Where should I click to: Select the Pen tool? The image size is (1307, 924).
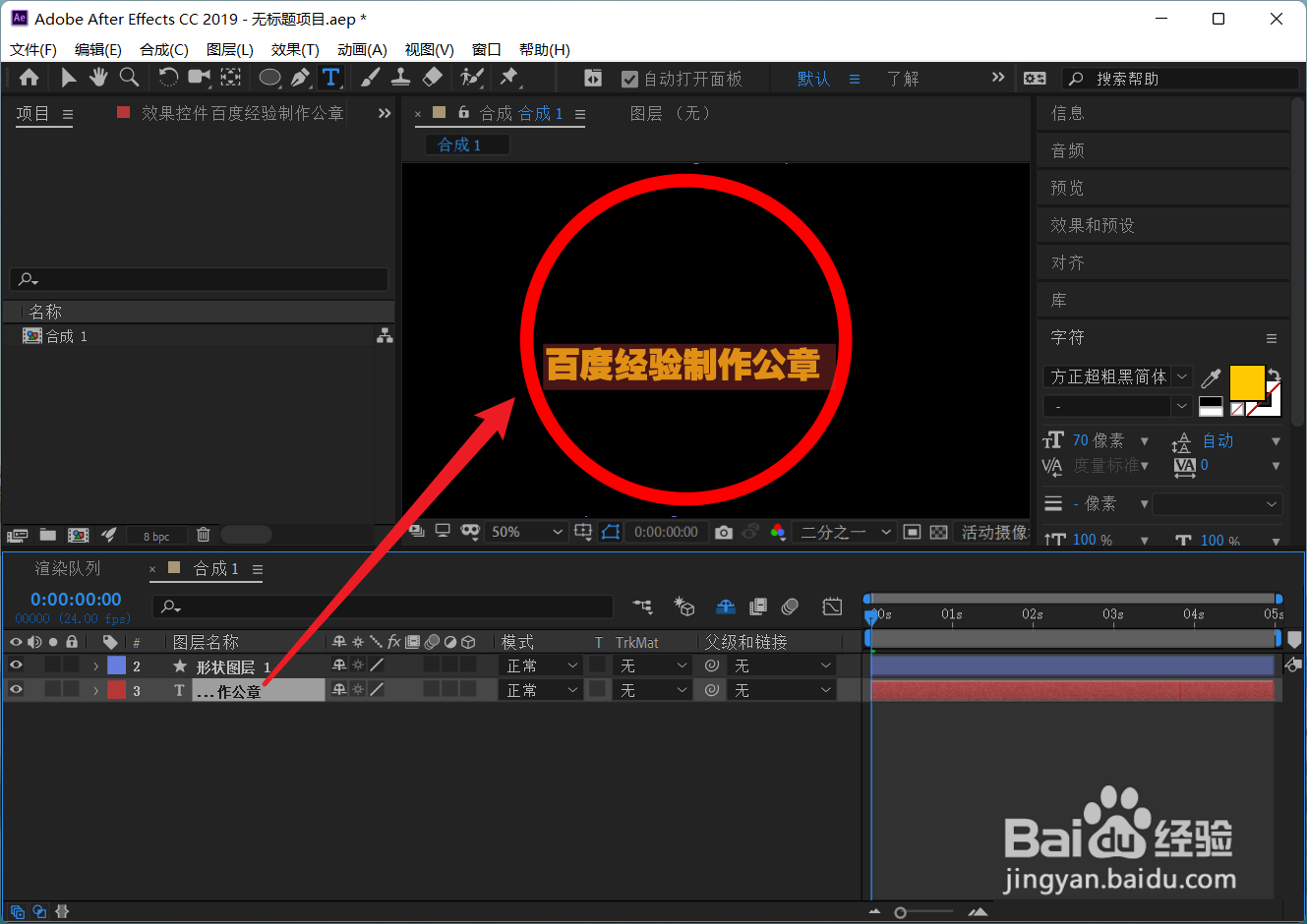coord(301,78)
